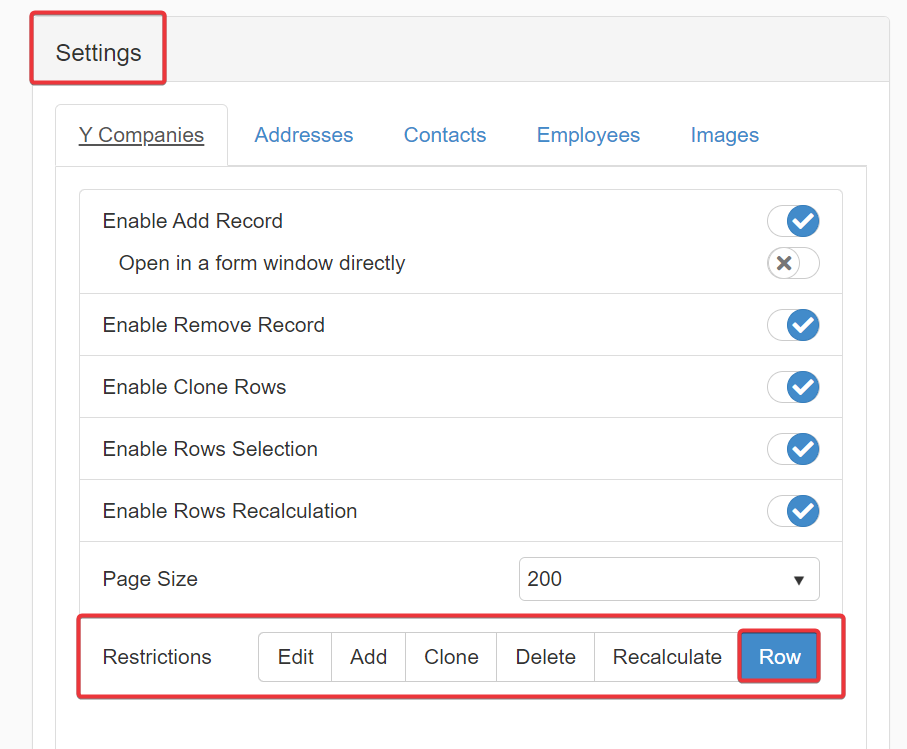Select the Y Companies tab
The image size is (907, 749).
coord(141,135)
